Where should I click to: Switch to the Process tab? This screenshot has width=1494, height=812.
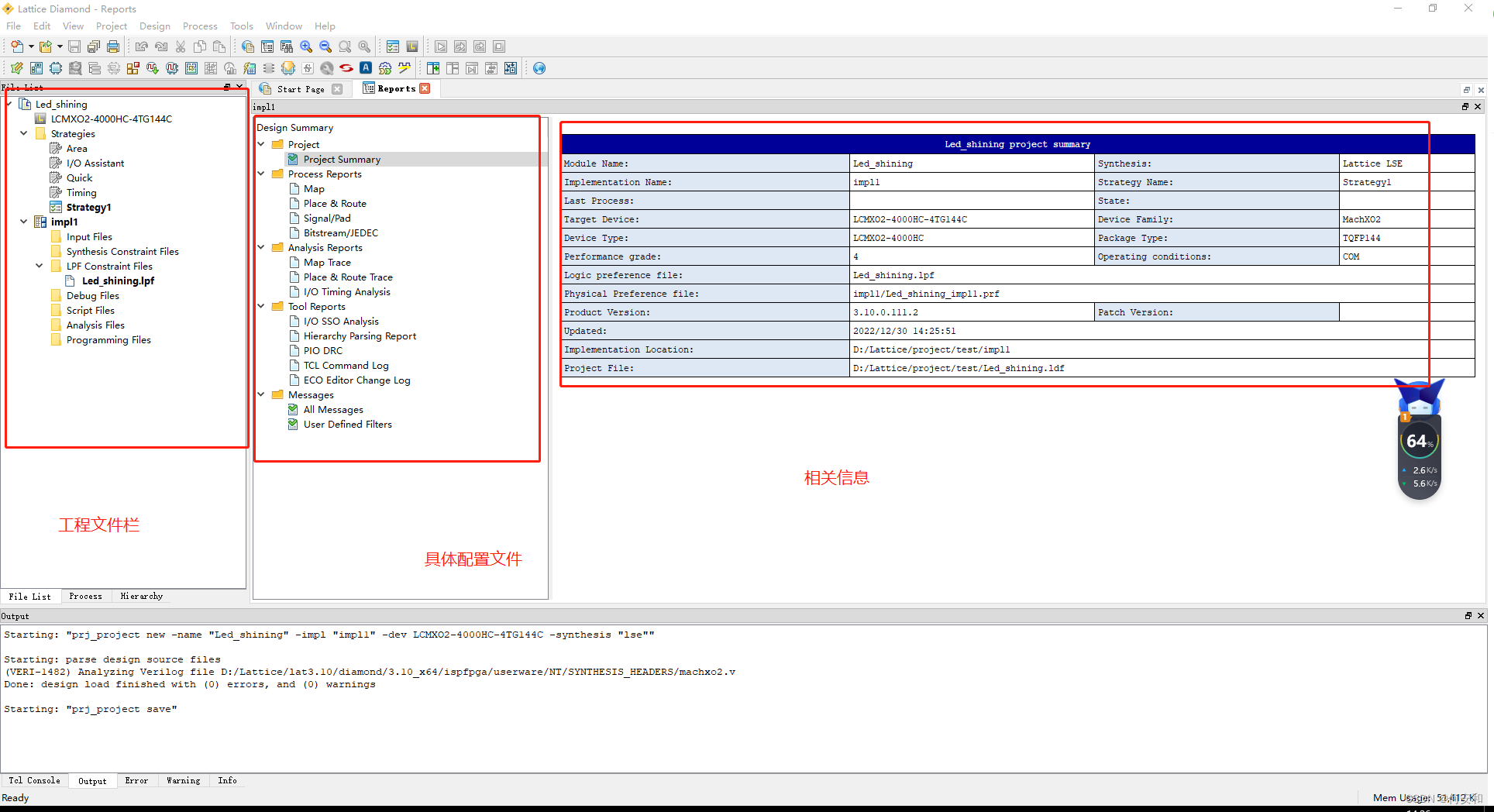[x=85, y=596]
